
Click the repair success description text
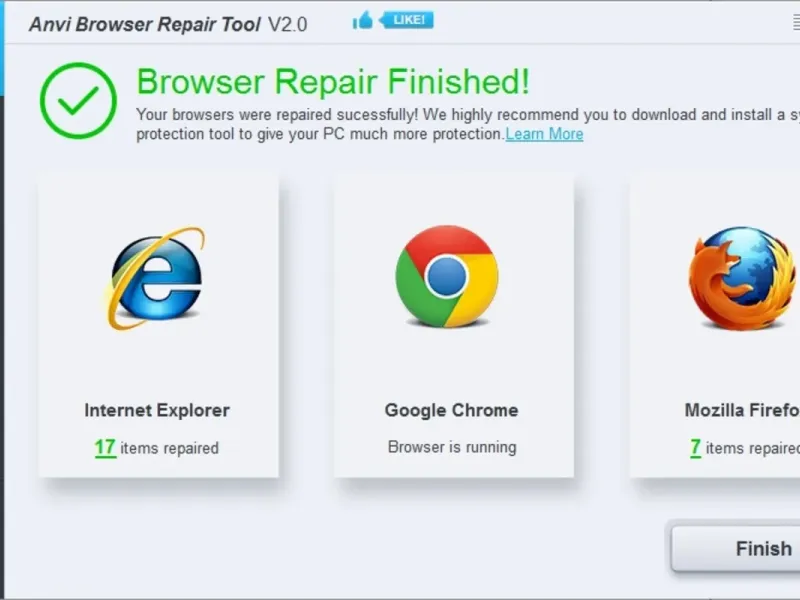[468, 124]
